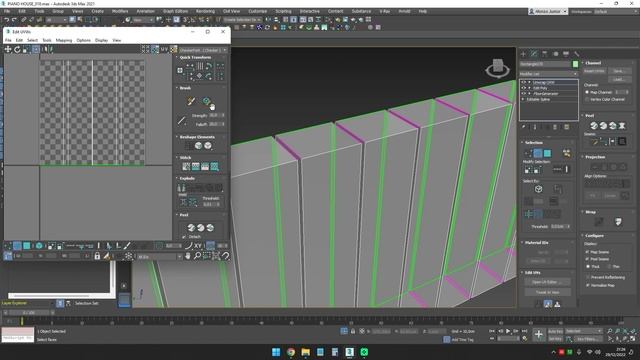The image size is (640, 360).
Task: Select the Freeform mode tool in Edit UVWs
Action: tap(36, 49)
